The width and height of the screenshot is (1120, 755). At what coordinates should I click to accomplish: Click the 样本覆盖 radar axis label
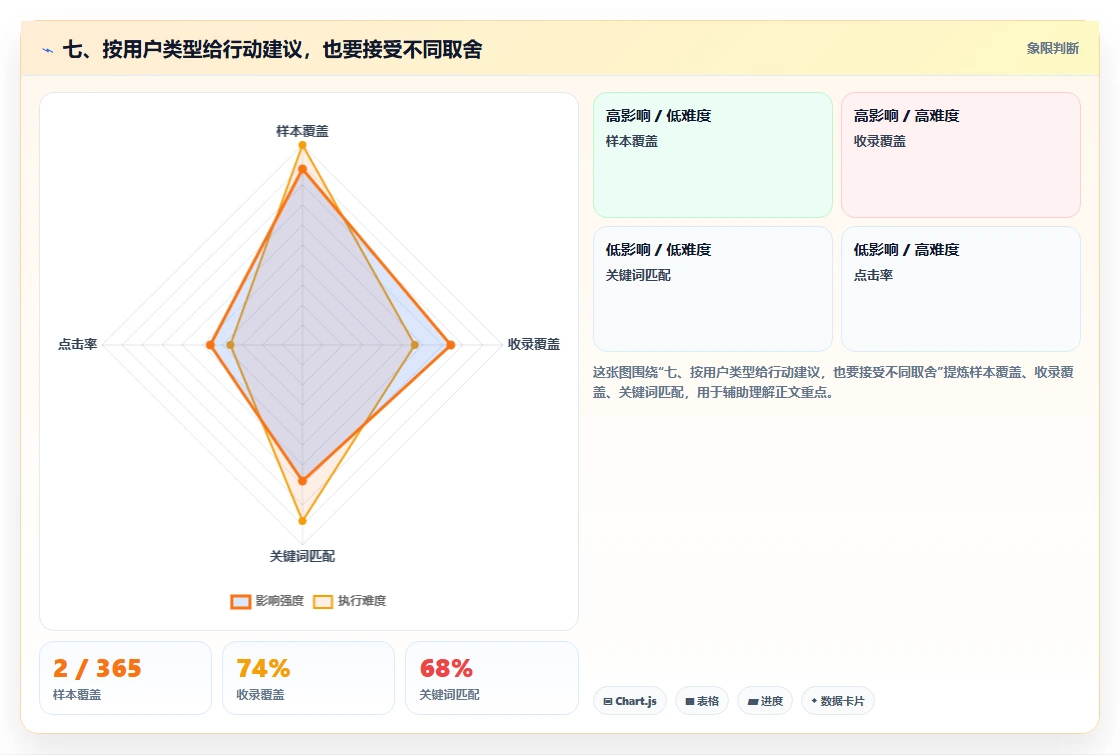click(x=302, y=131)
